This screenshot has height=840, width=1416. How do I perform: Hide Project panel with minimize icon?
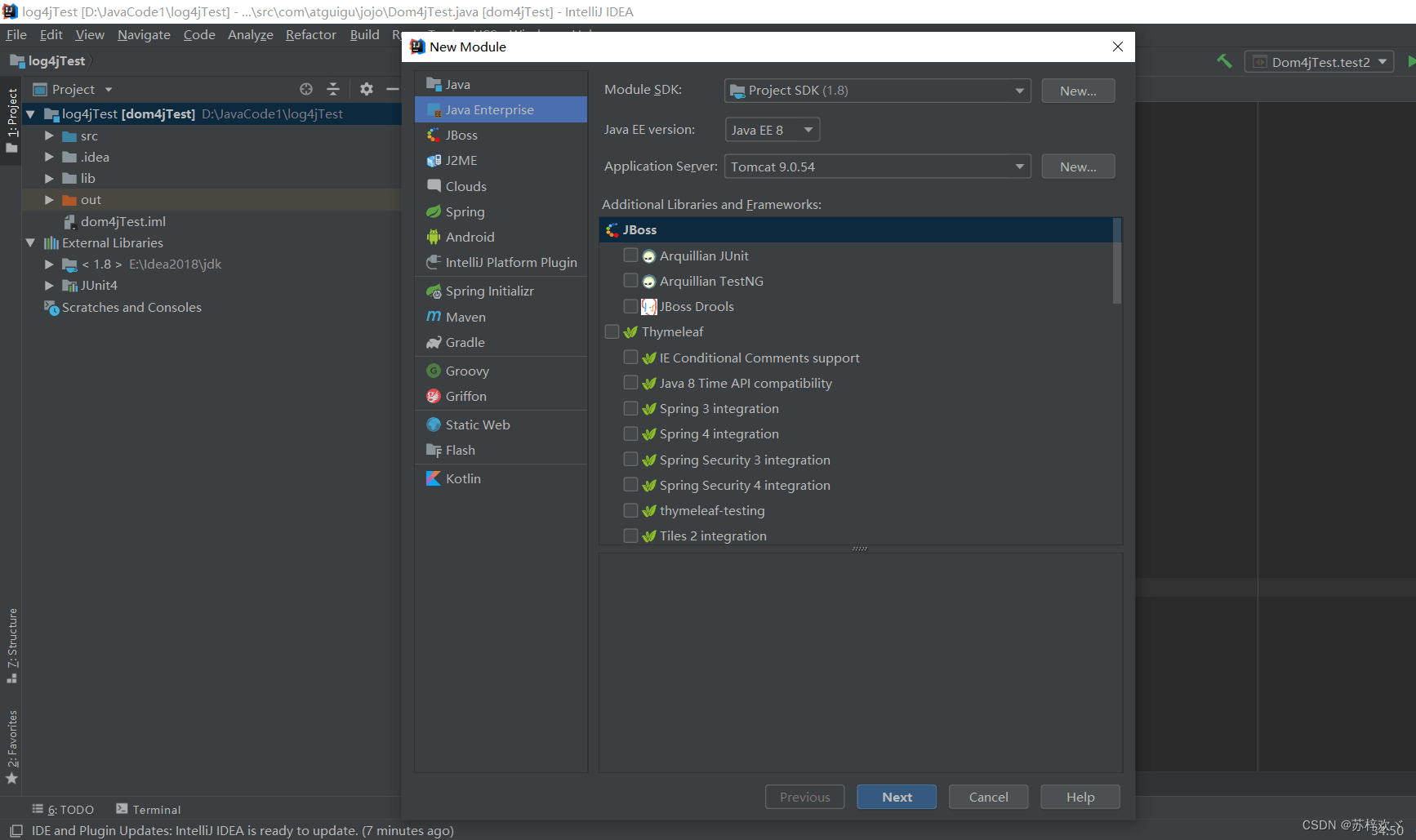pyautogui.click(x=392, y=89)
